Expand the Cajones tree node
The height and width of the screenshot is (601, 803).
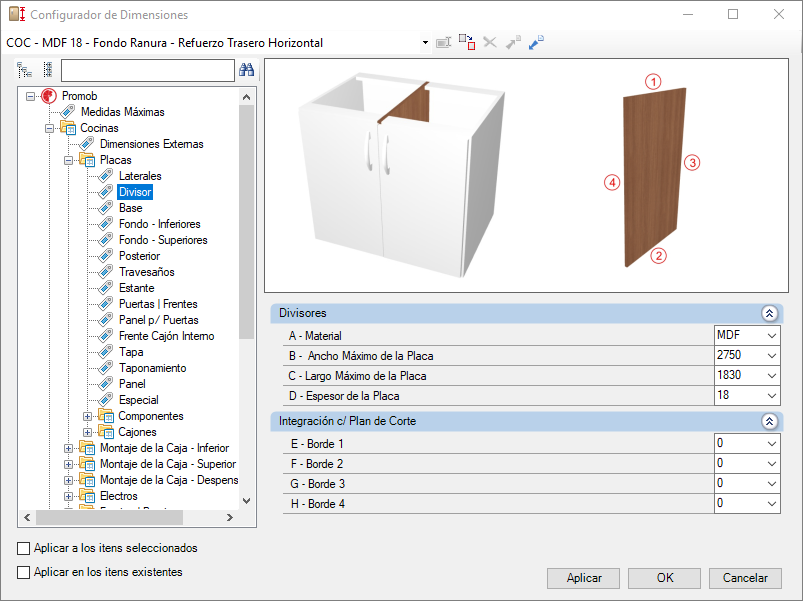88,432
